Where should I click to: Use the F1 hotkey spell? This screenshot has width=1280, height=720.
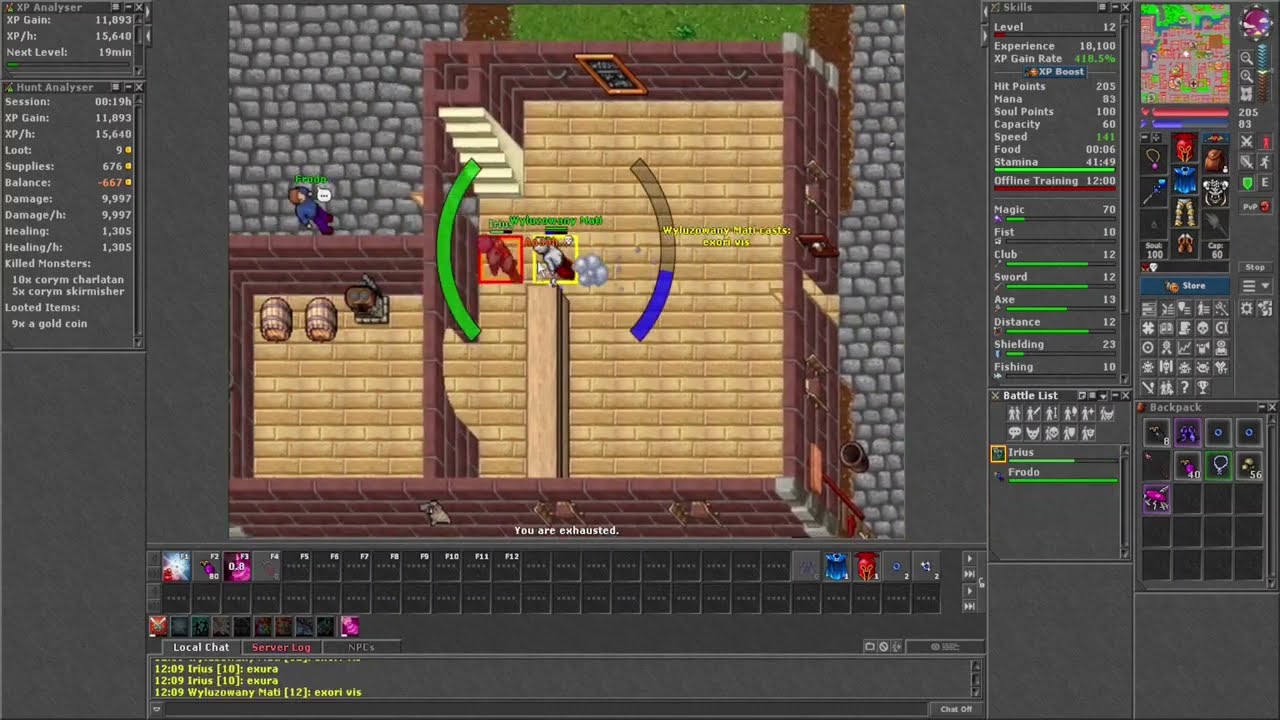[x=177, y=567]
